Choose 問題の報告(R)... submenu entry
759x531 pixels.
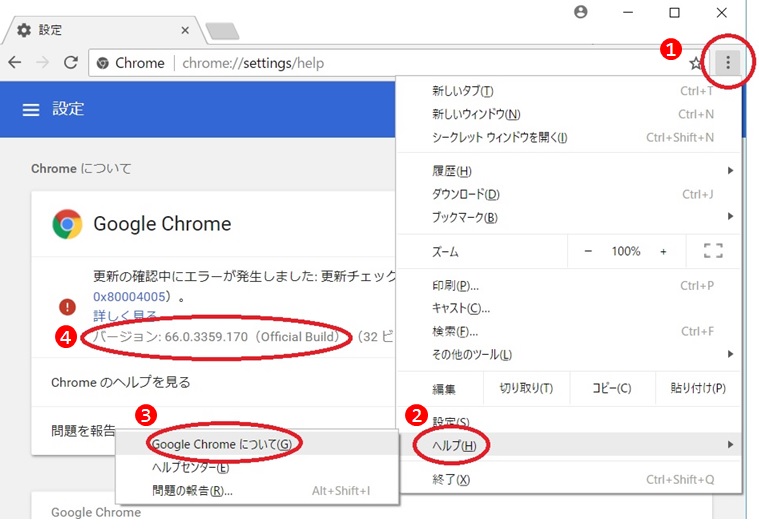(257, 490)
